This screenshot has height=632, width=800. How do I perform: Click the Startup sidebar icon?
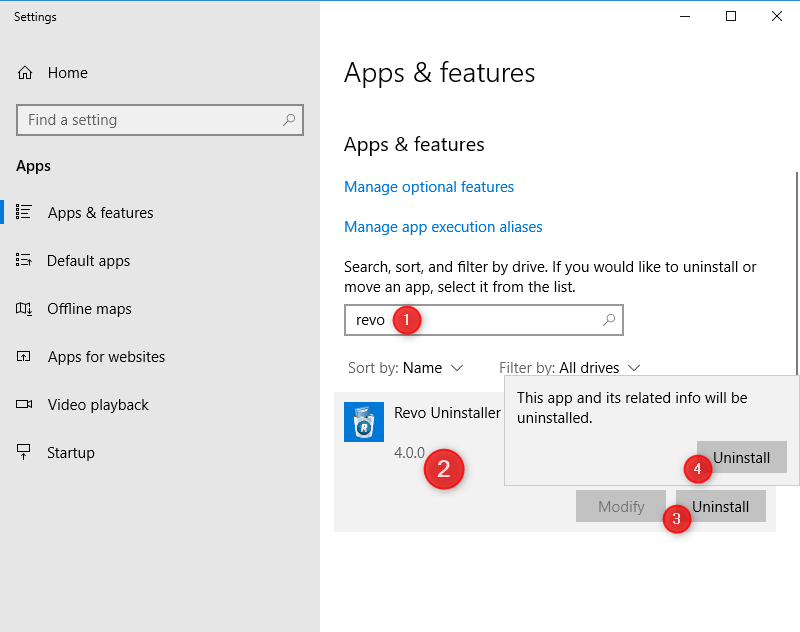click(x=23, y=452)
